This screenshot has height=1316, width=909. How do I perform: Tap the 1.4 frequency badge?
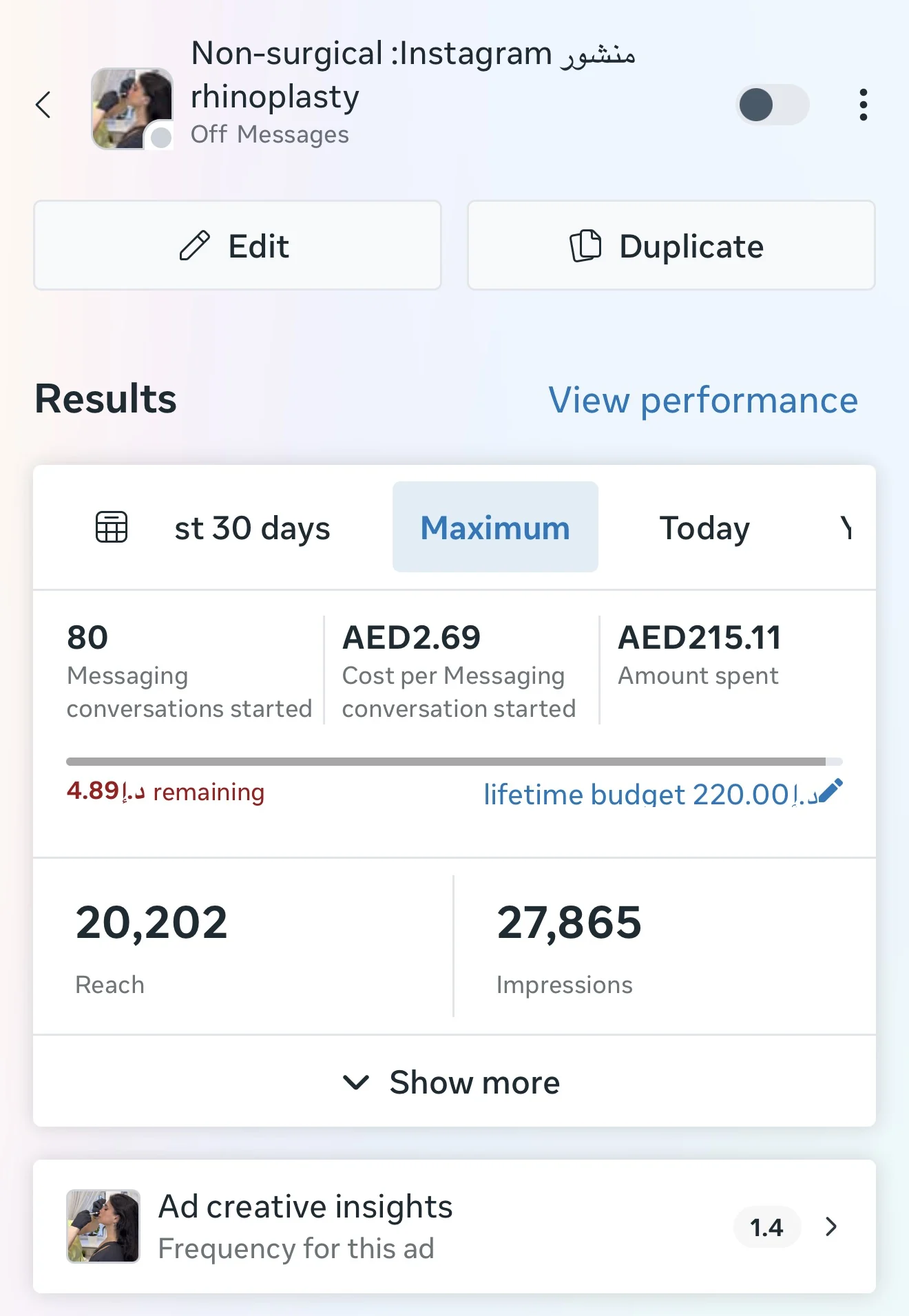[x=766, y=1226]
